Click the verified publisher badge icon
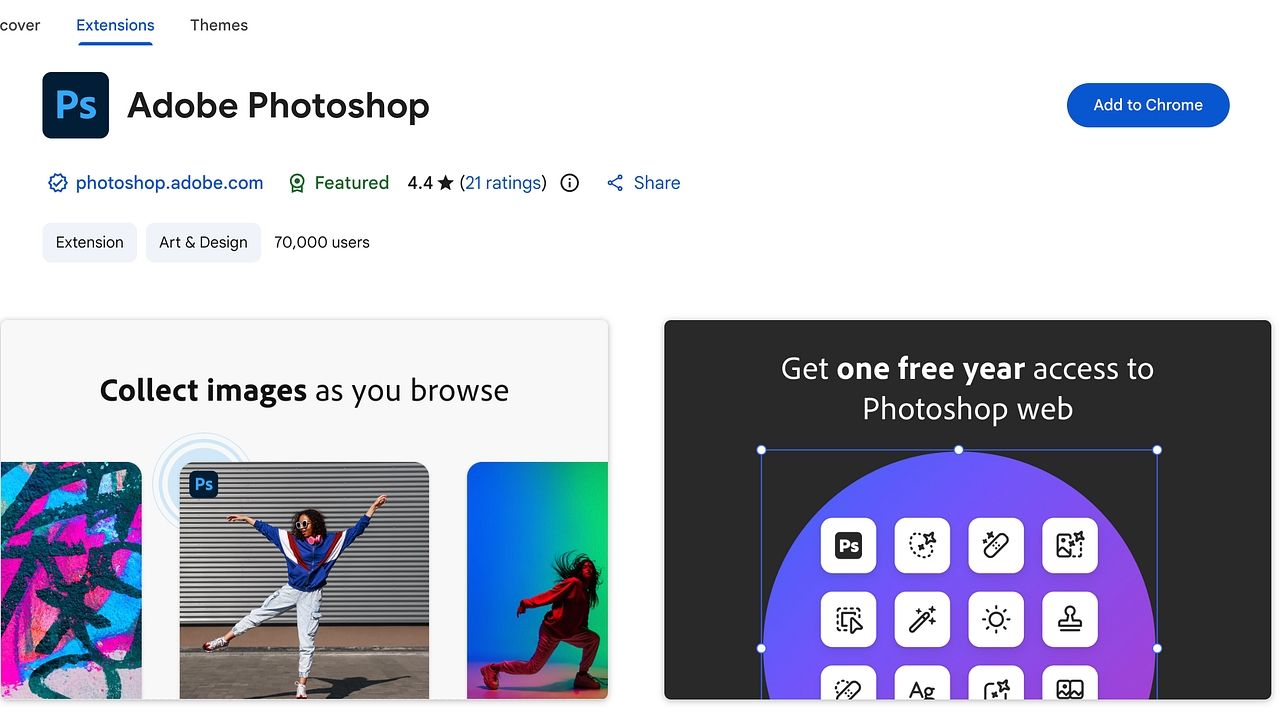This screenshot has height=720, width=1280. (x=58, y=183)
